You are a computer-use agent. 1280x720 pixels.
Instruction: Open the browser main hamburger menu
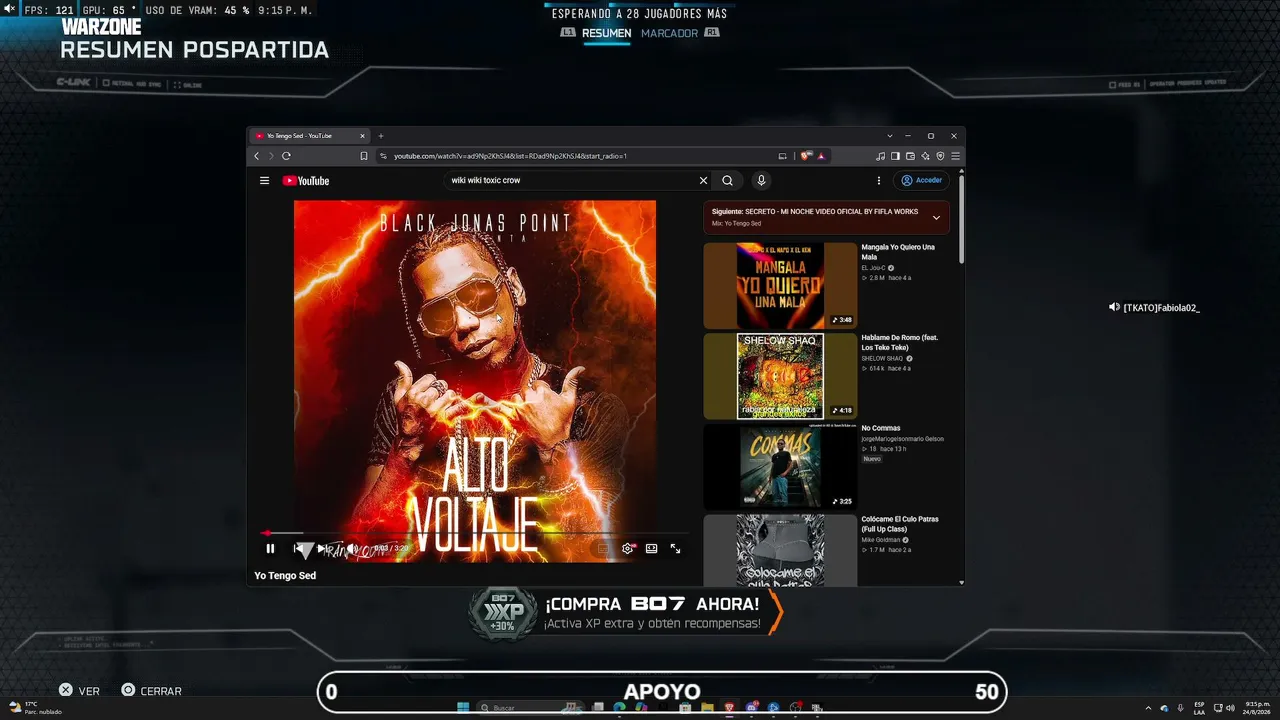[x=956, y=156]
